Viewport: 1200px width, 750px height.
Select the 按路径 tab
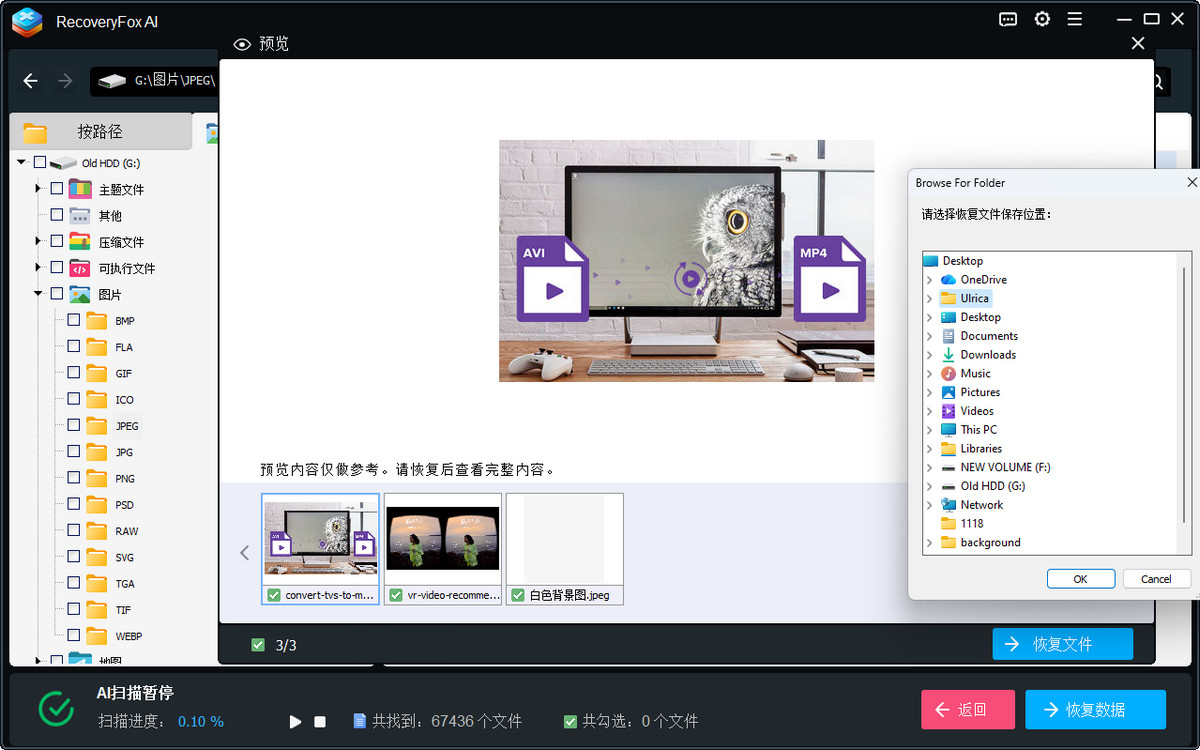click(100, 131)
